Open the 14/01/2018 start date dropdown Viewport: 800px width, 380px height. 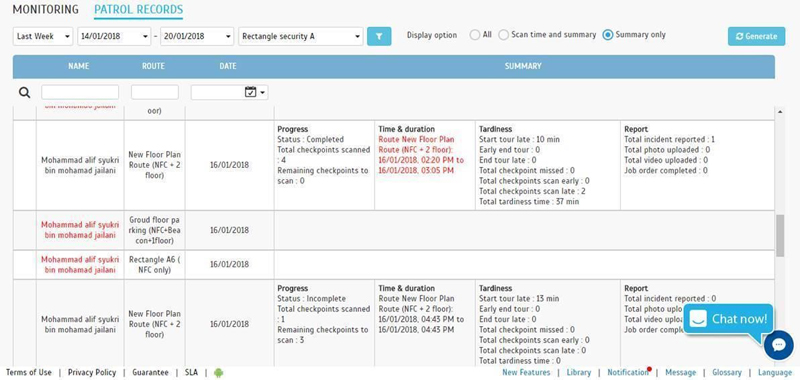click(114, 36)
